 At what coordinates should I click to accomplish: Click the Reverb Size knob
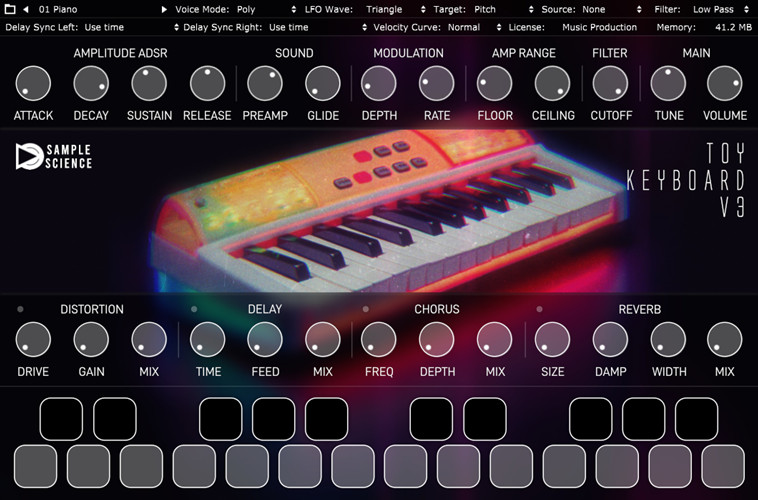pyautogui.click(x=553, y=340)
